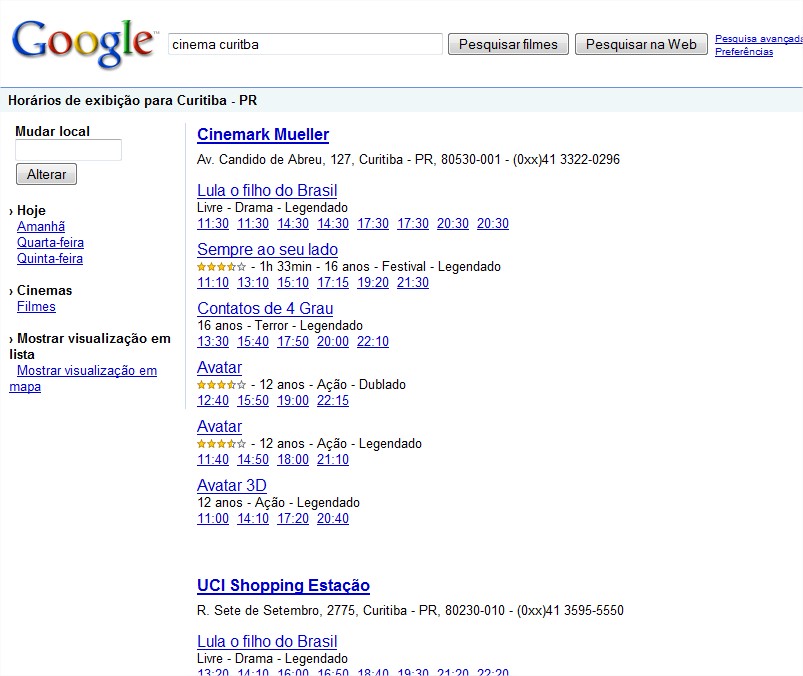The width and height of the screenshot is (803, 676).
Task: Switch to the Filmes view link
Action: (x=36, y=306)
